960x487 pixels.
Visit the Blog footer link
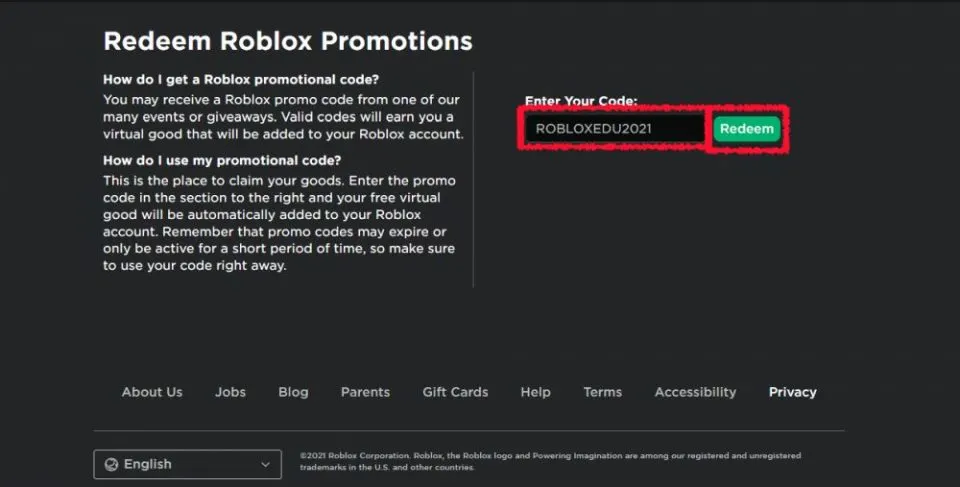click(293, 392)
